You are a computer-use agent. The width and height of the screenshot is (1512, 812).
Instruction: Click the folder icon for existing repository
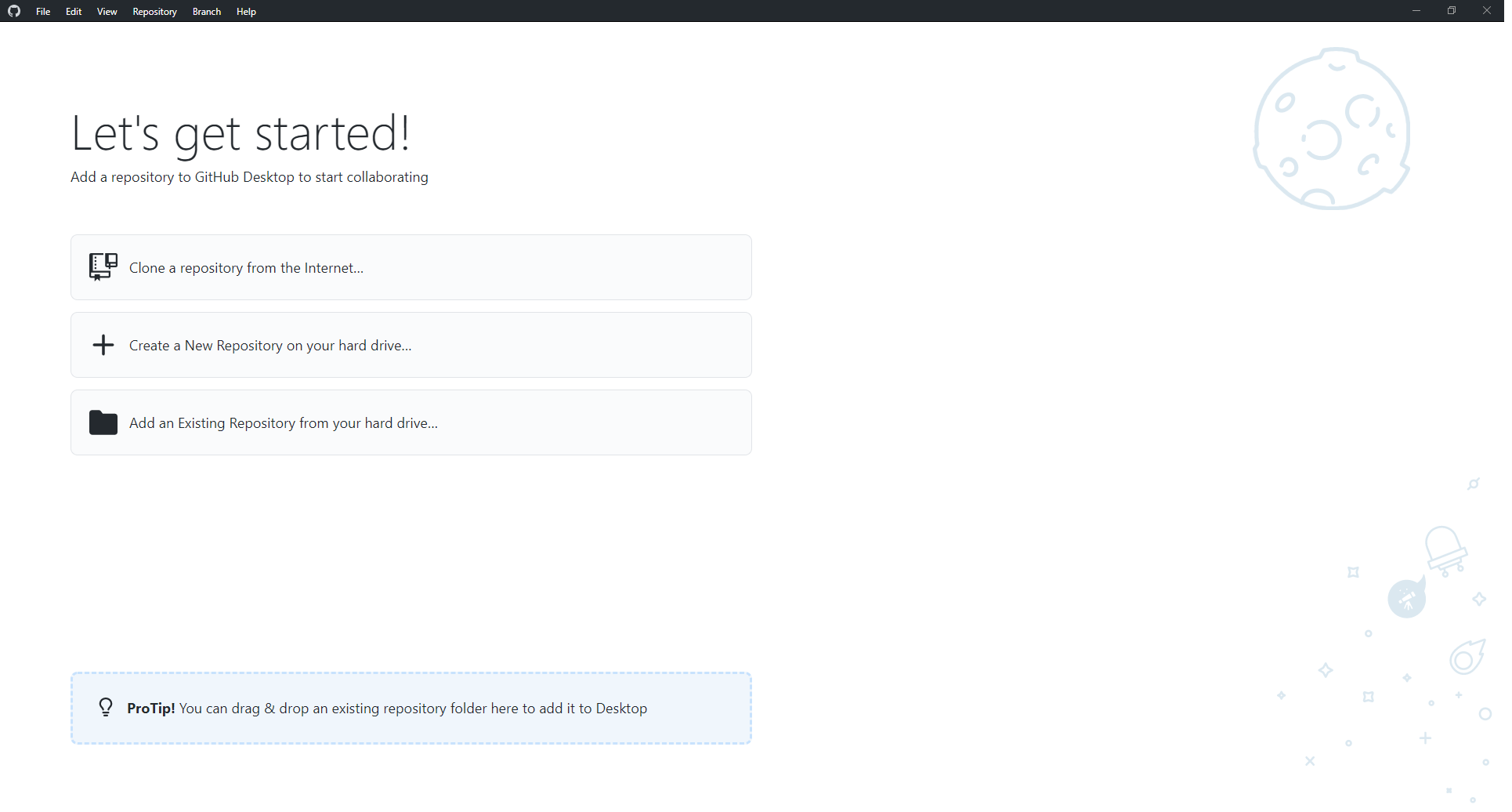pos(103,423)
